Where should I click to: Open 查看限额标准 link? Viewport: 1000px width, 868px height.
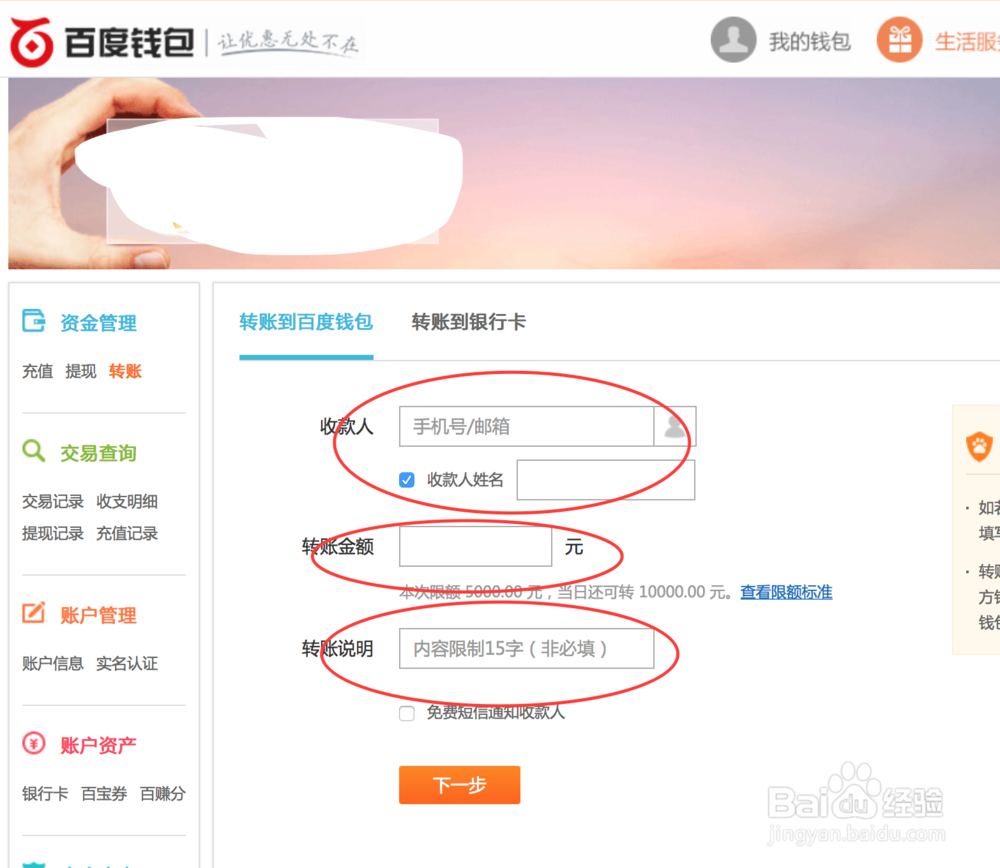pyautogui.click(x=786, y=592)
